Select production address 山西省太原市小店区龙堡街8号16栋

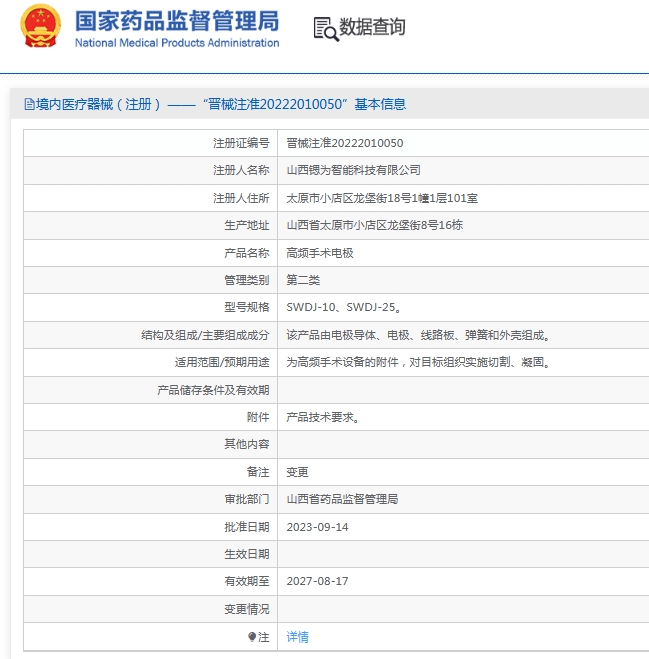point(375,225)
